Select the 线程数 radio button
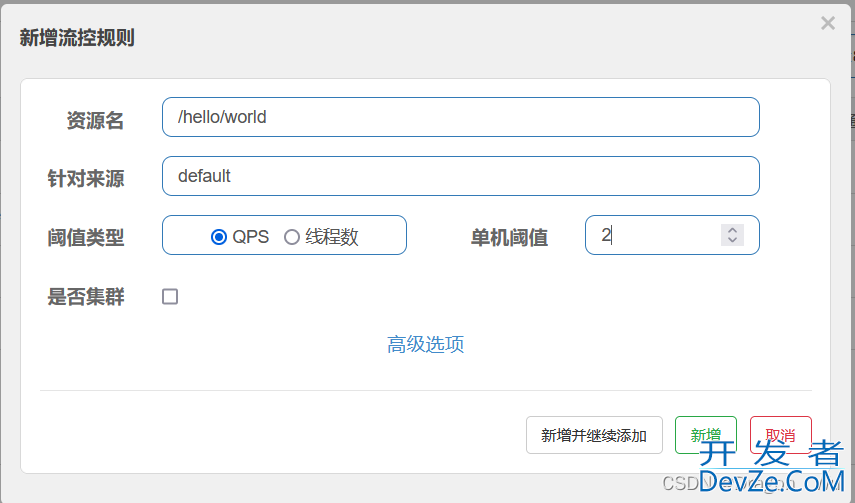The height and width of the screenshot is (503, 855). click(292, 237)
